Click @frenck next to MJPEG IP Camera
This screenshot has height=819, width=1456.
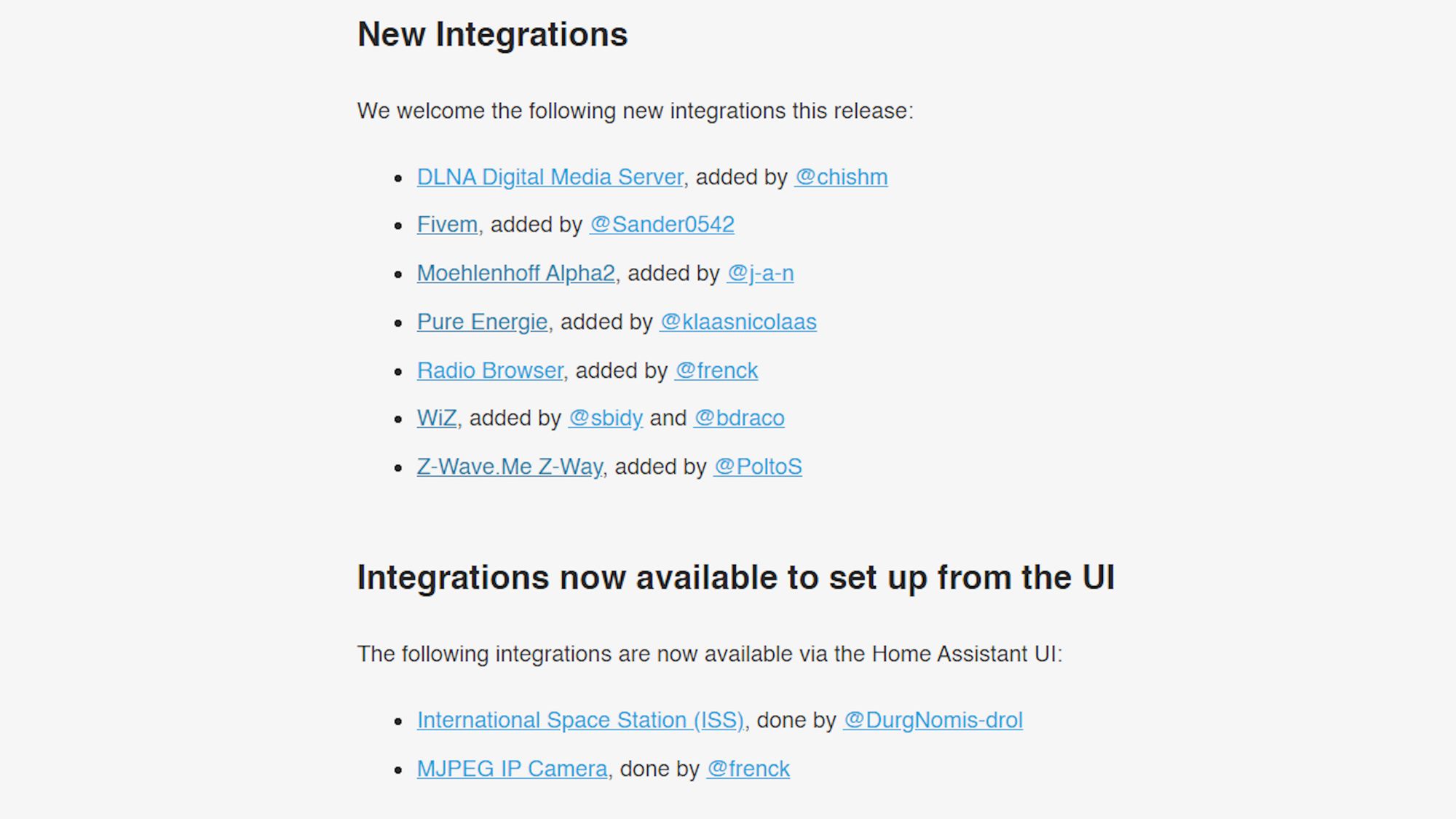pos(748,769)
